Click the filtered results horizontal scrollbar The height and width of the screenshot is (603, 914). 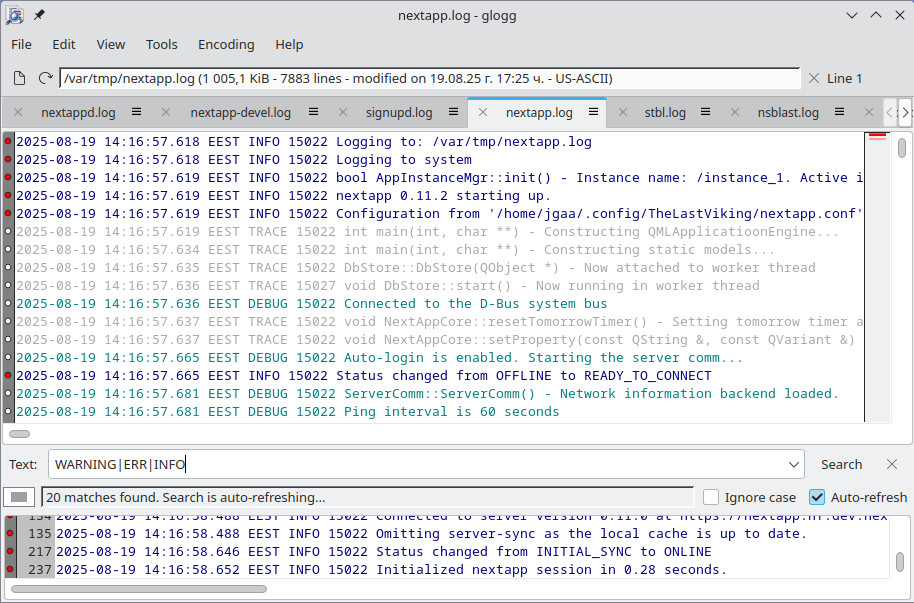tap(139, 589)
